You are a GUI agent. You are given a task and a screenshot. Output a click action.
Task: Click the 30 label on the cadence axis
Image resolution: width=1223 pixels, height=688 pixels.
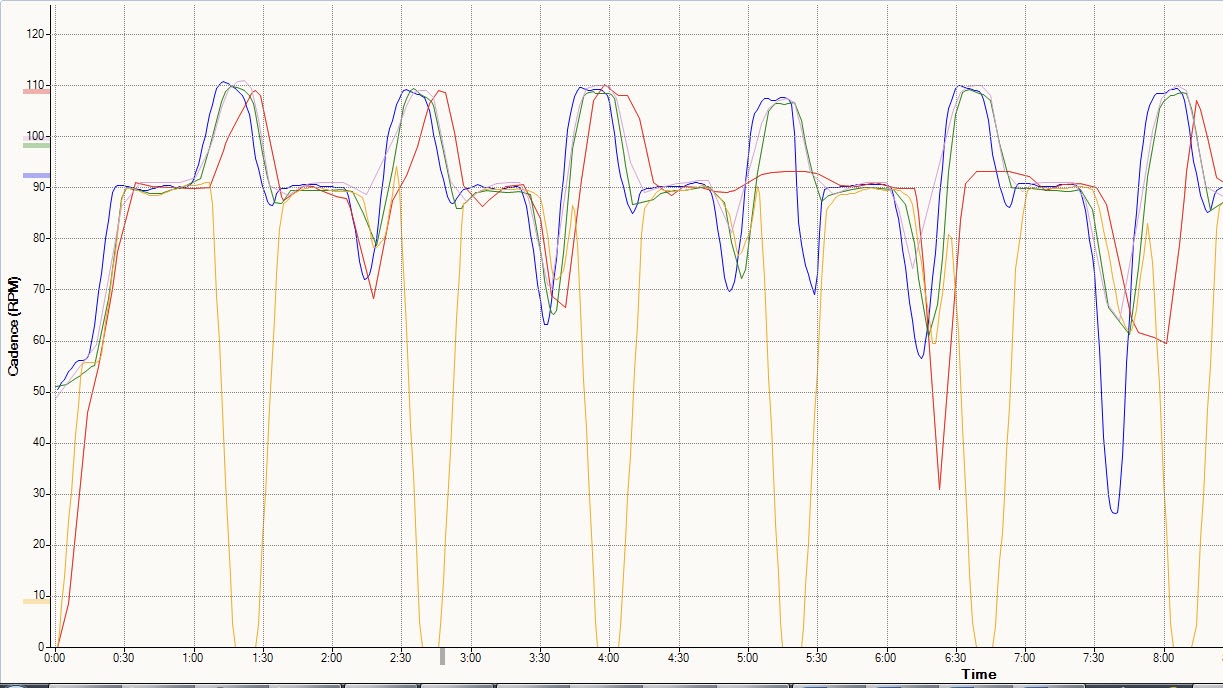[x=40, y=494]
